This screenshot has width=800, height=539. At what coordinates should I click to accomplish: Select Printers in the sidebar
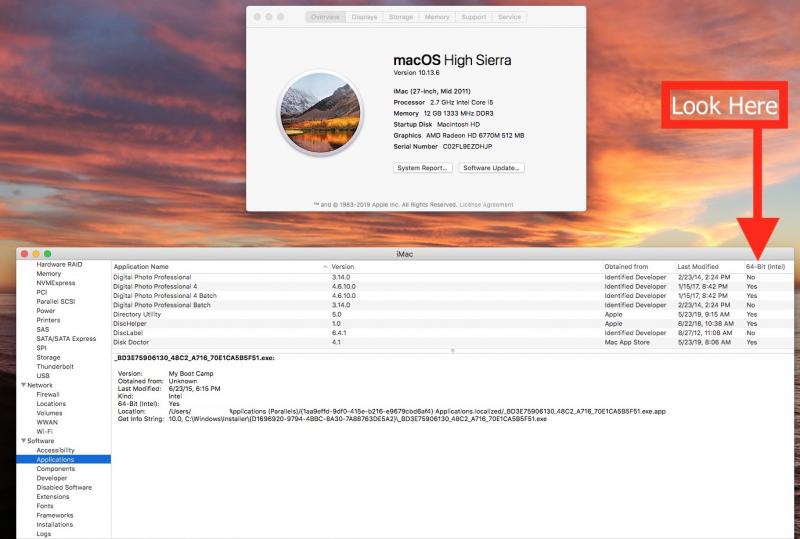48,320
